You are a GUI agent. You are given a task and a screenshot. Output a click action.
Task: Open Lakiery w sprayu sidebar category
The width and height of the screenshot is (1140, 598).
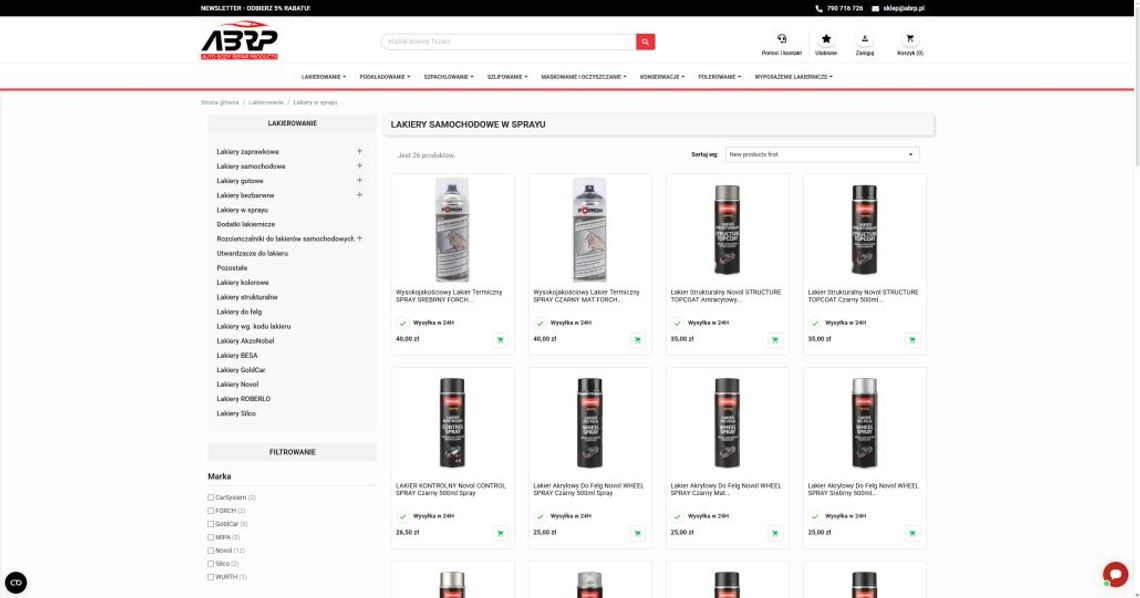point(242,210)
